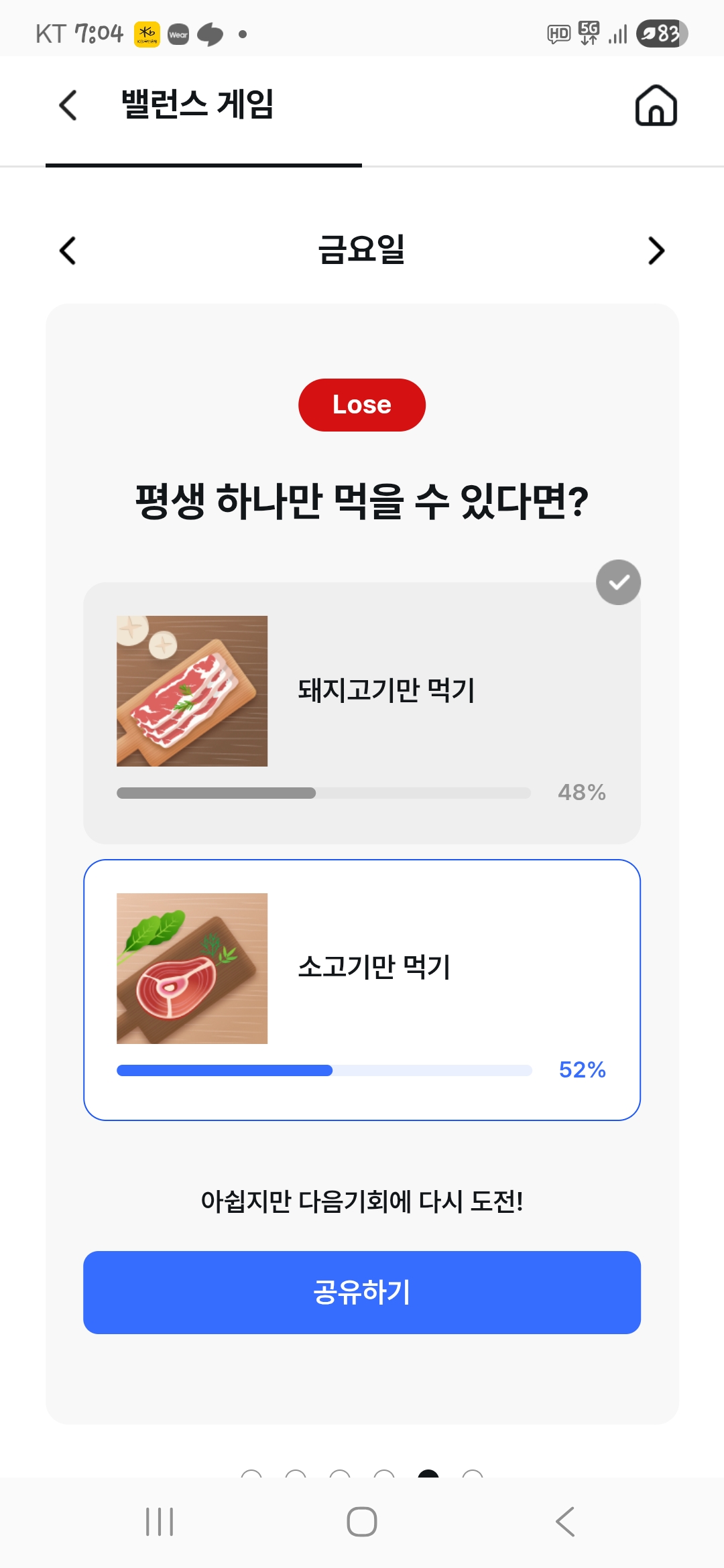
Task: Select the 소고기만 먹기 option card
Action: (362, 989)
